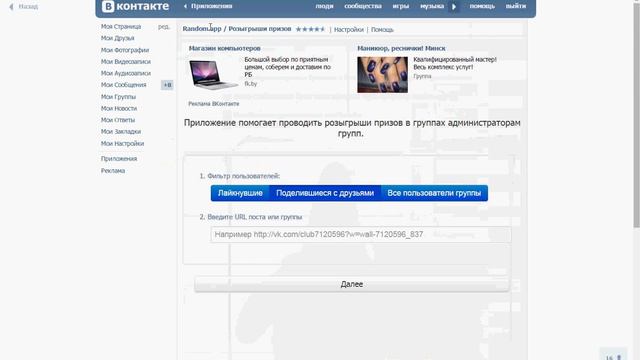This screenshot has height=360, width=640.
Task: Open Маникюр, реснички! Минск ad title
Action: (x=401, y=48)
